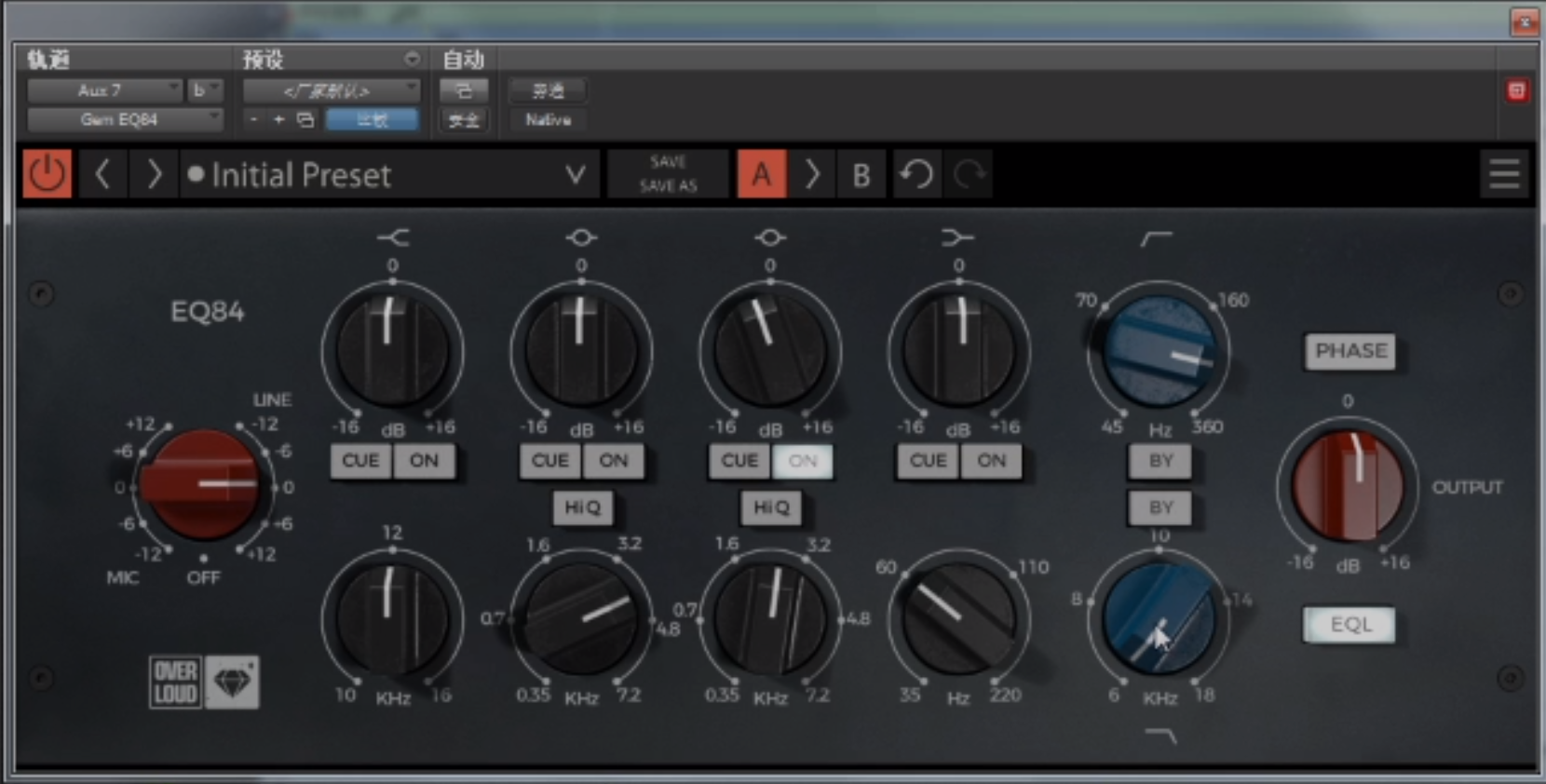Select the B comparison slot

(x=861, y=174)
